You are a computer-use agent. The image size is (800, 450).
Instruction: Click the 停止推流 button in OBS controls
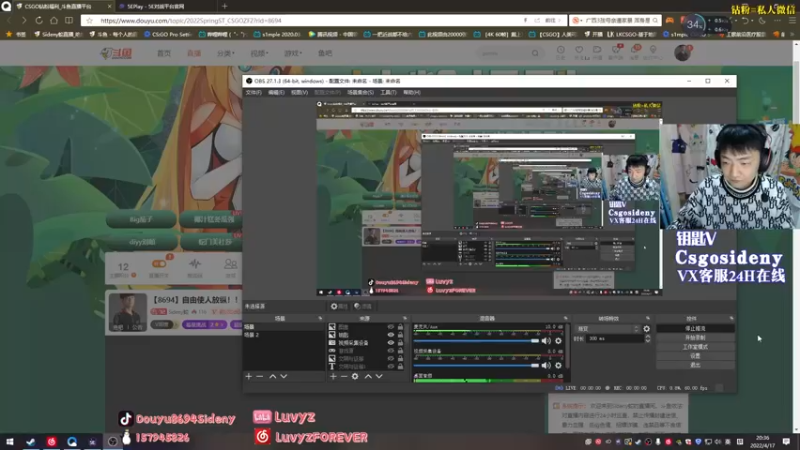coord(695,329)
